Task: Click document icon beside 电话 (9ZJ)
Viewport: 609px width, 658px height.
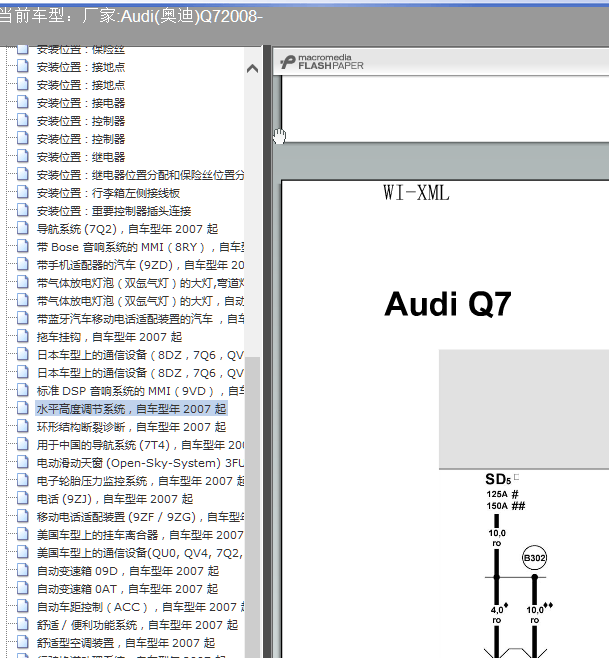Action: (x=23, y=499)
